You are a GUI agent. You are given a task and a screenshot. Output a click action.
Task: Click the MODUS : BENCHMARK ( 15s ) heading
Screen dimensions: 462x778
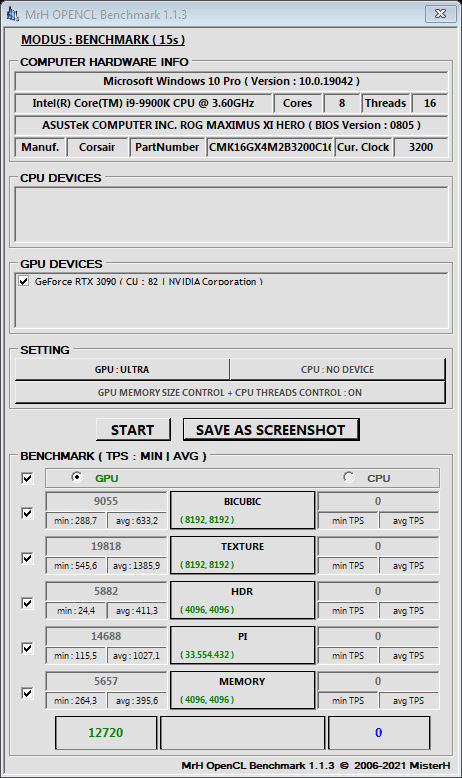coord(103,40)
